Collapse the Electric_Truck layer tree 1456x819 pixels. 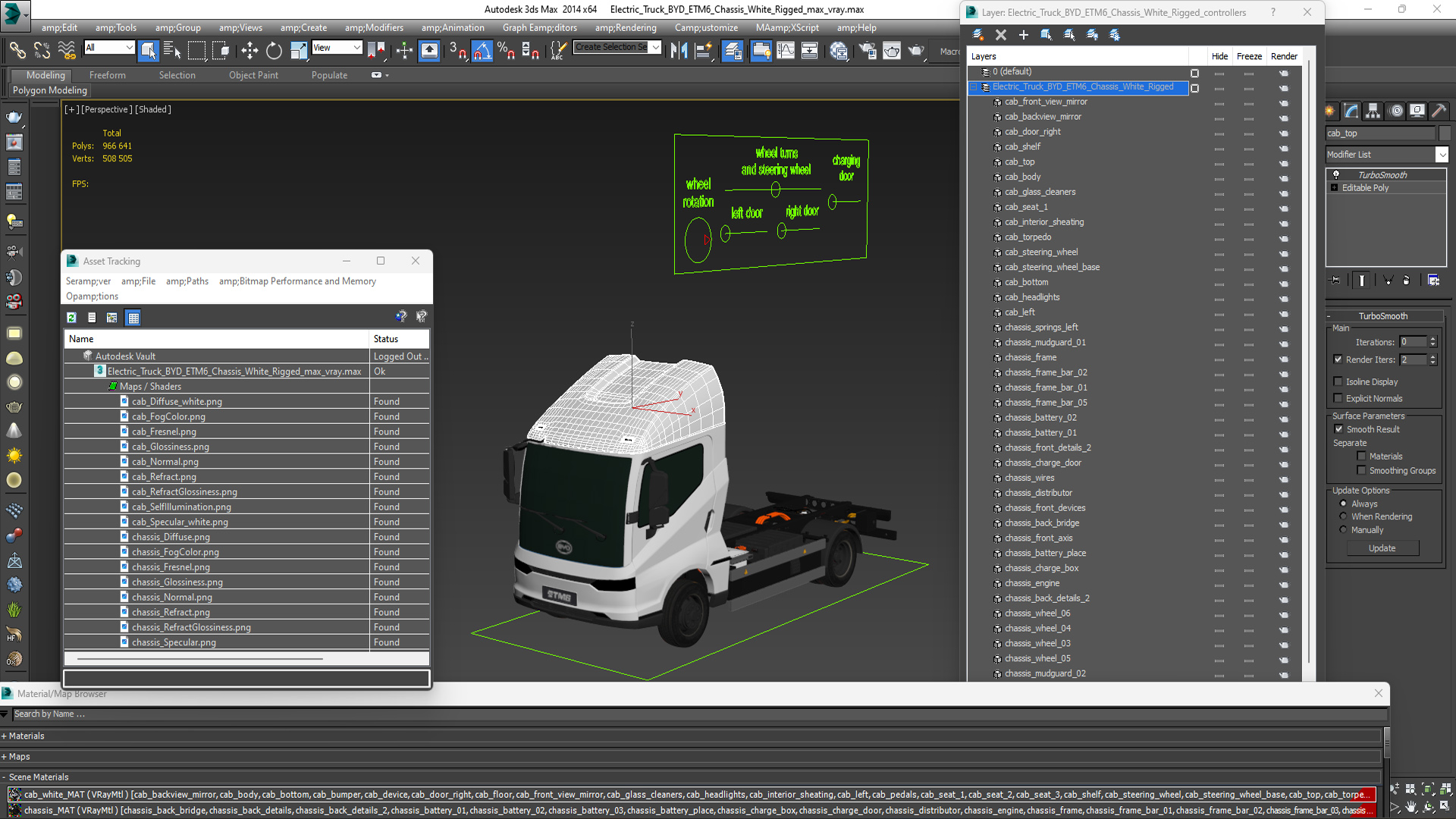tap(973, 87)
